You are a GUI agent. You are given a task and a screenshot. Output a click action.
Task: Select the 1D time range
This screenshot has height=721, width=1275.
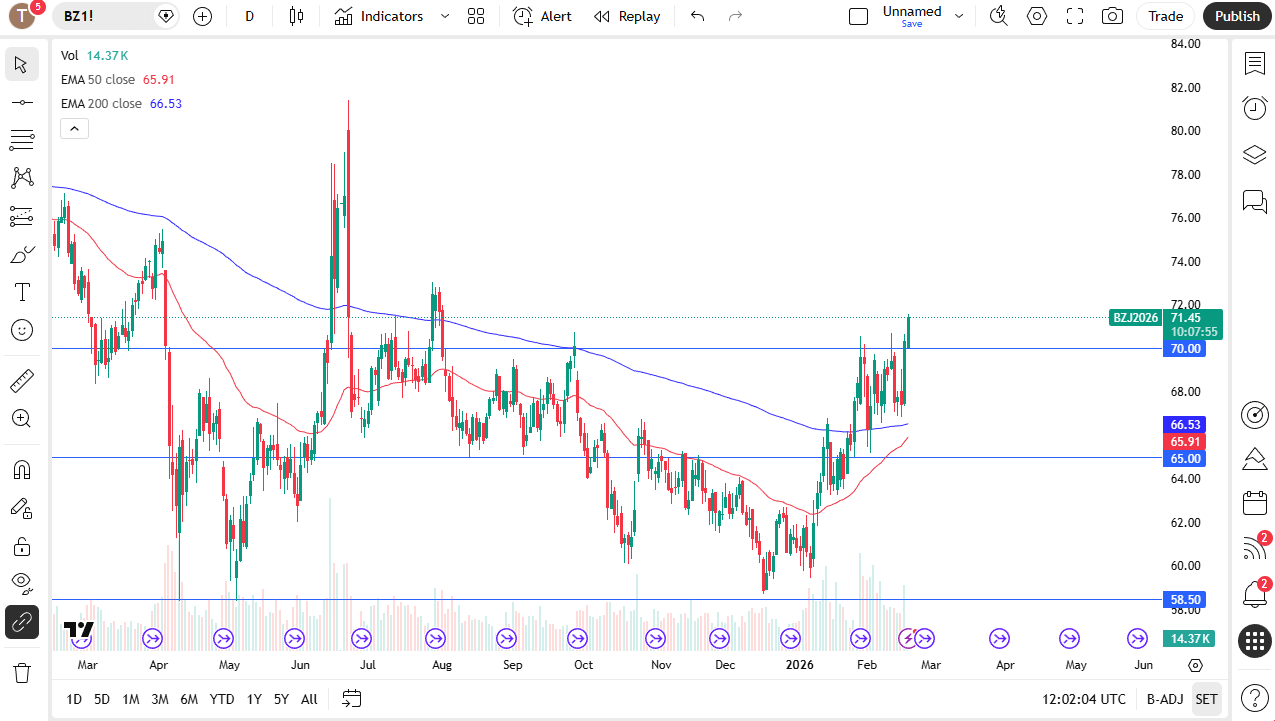coord(74,699)
